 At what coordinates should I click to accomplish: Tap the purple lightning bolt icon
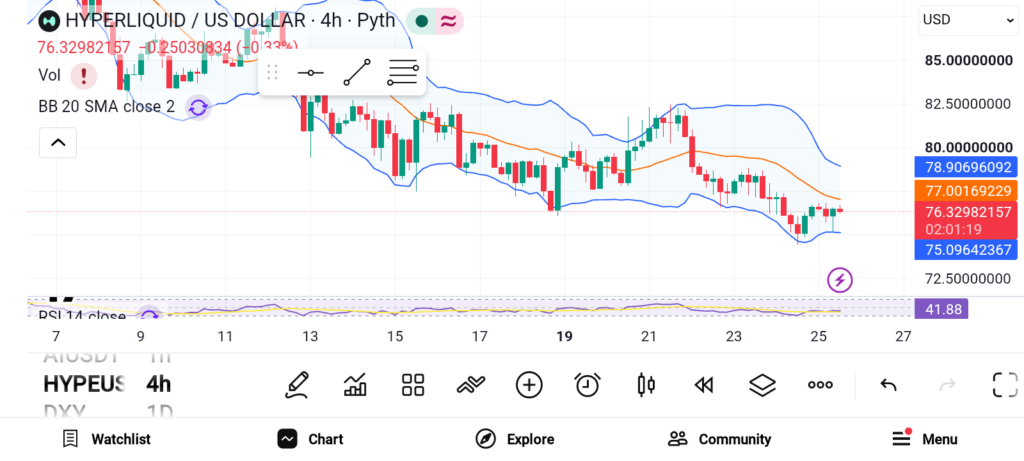(x=840, y=280)
